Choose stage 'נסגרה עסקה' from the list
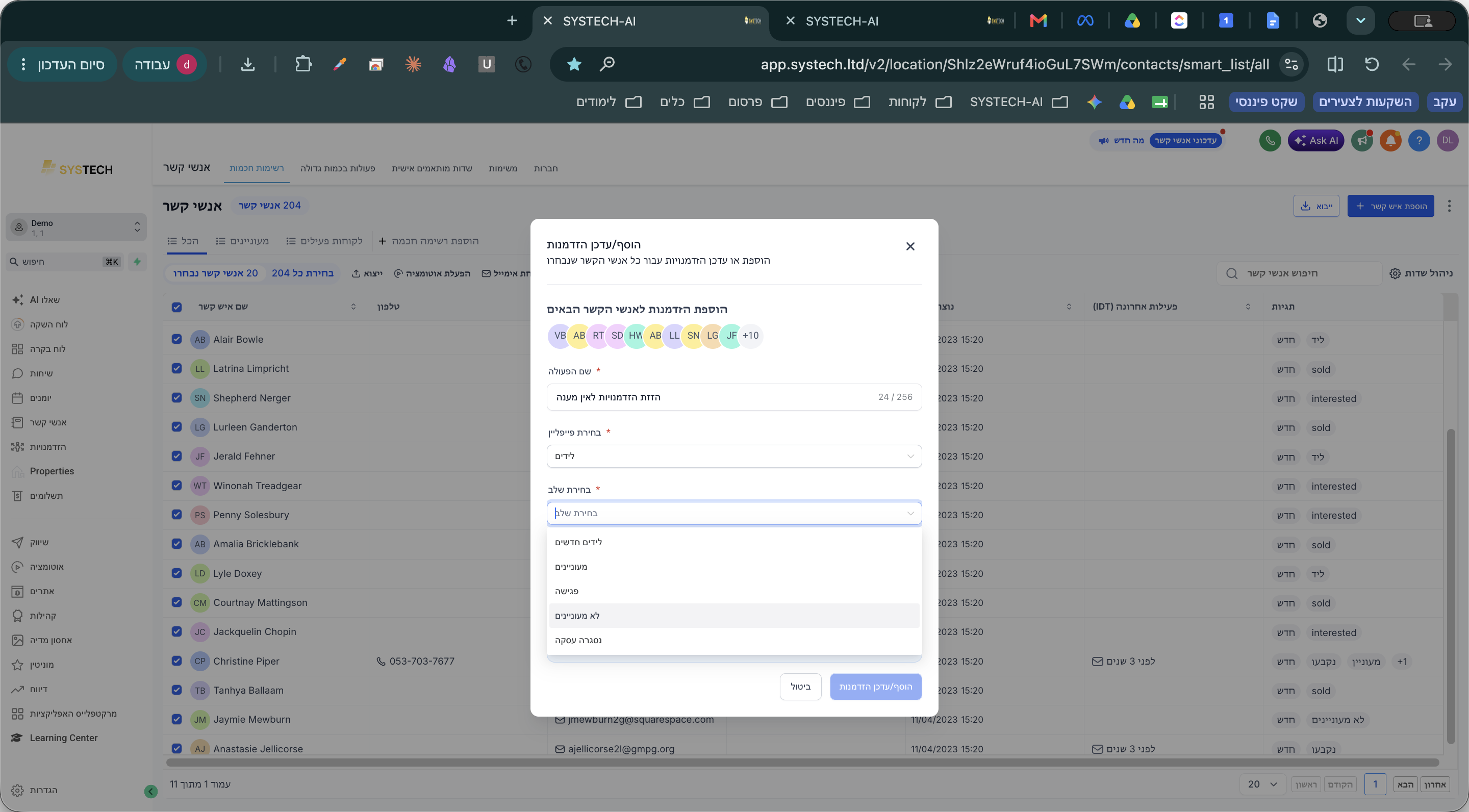Viewport: 1469px width, 812px height. 734,640
